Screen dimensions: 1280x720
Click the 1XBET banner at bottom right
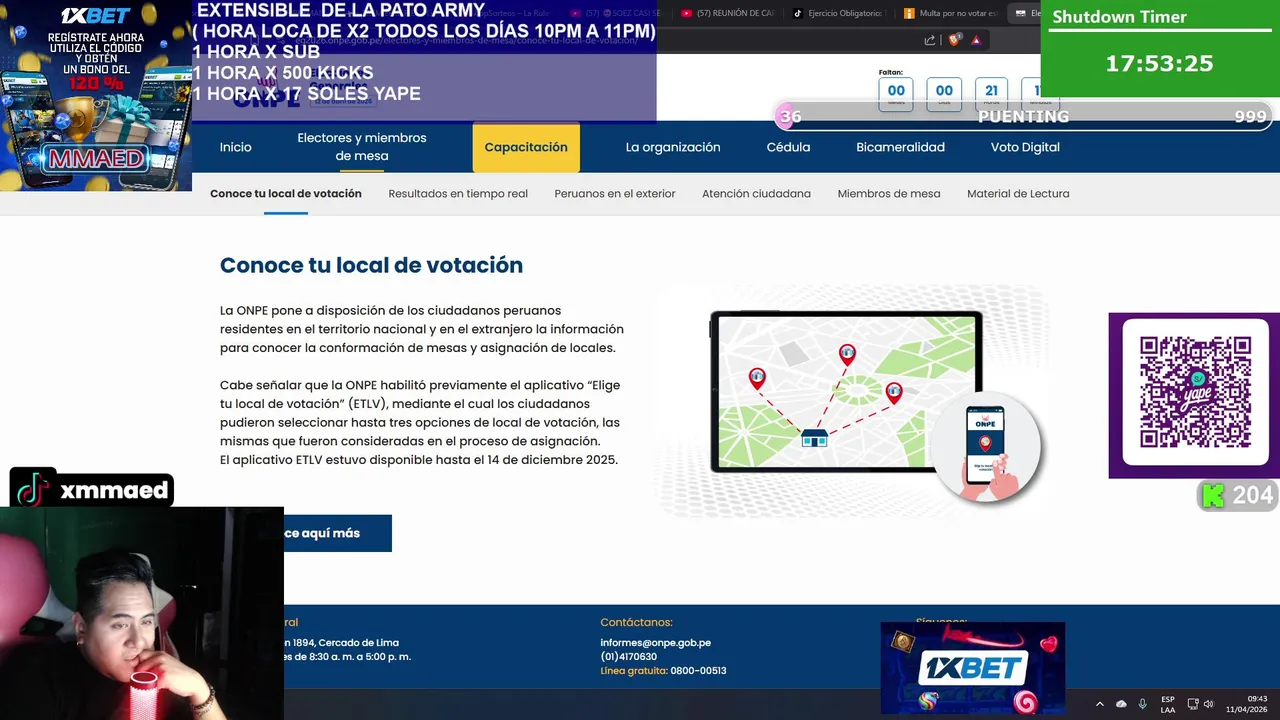(x=972, y=668)
